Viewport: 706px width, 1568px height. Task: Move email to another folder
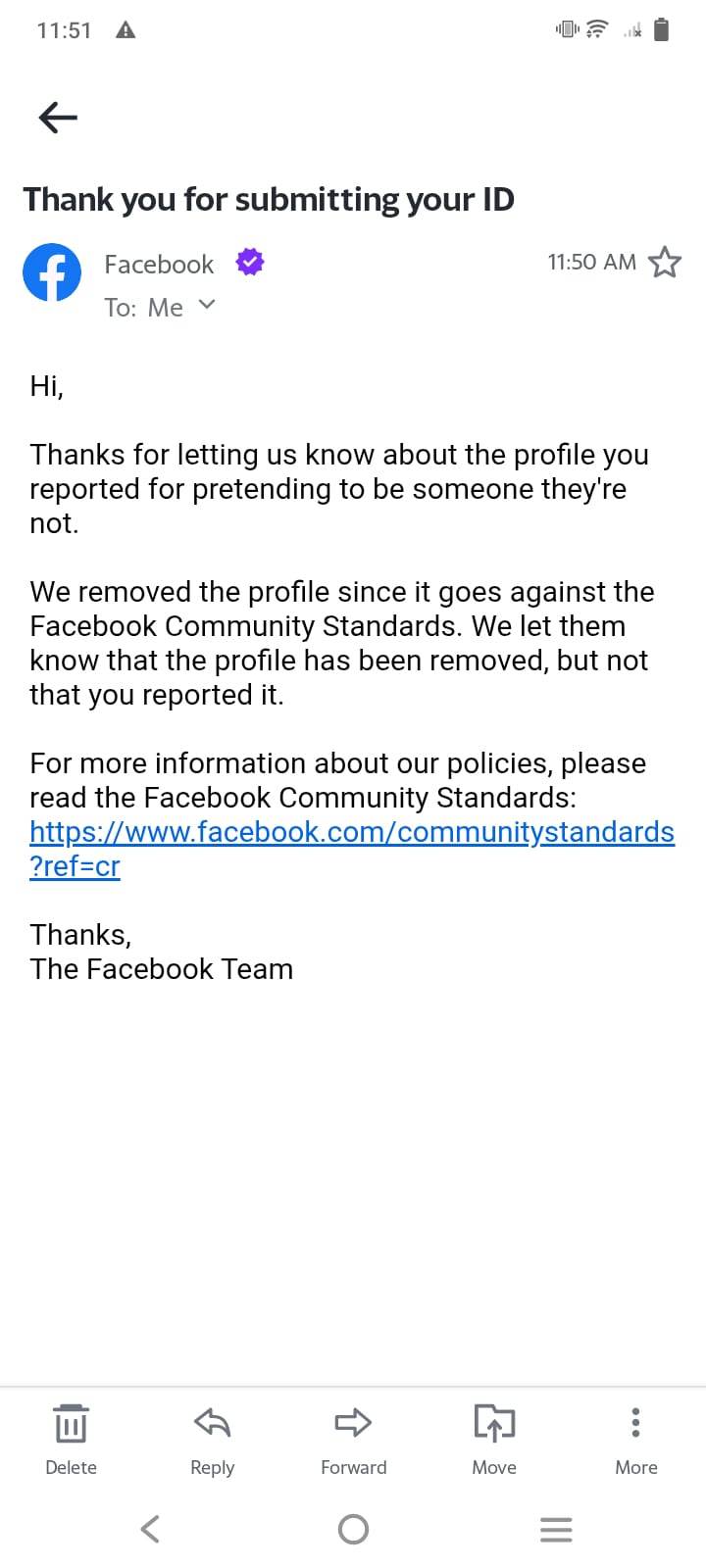(494, 1437)
